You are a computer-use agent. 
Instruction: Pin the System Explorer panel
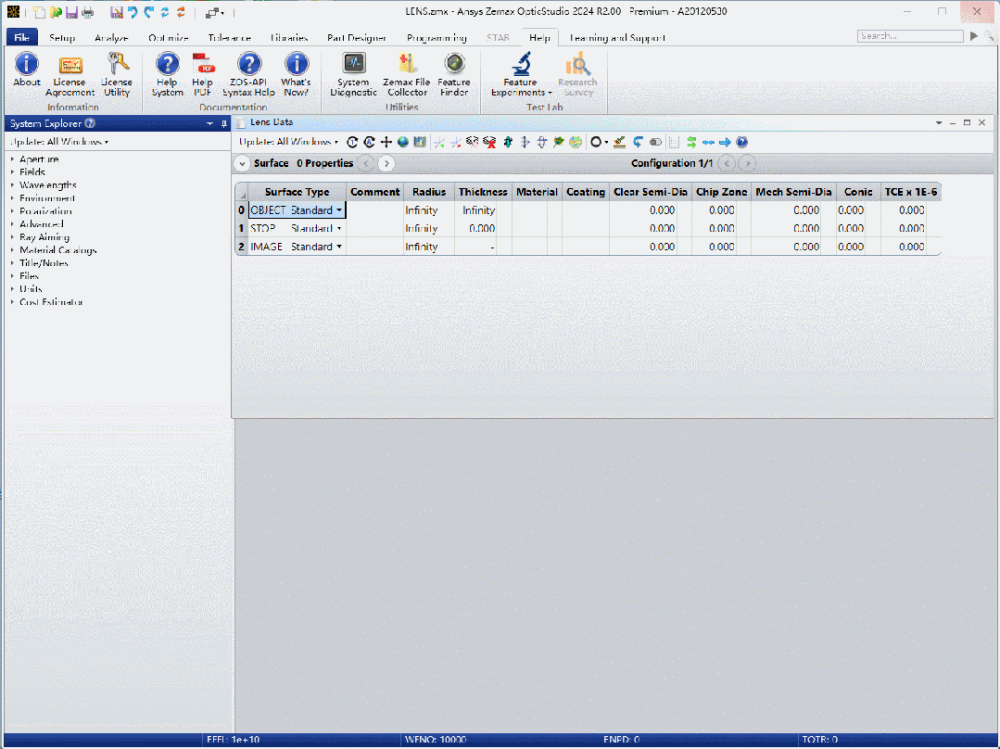click(x=224, y=123)
